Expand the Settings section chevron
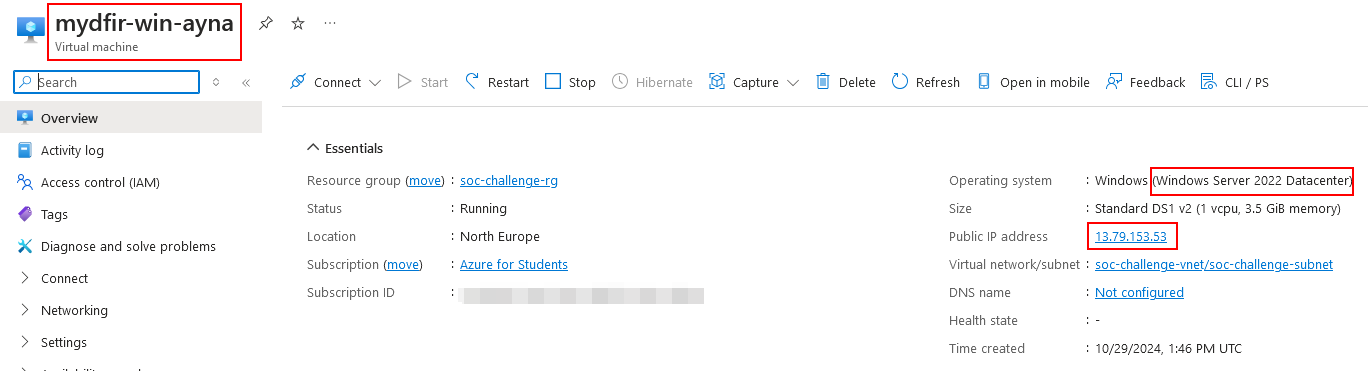This screenshot has height=371, width=1368. click(25, 342)
